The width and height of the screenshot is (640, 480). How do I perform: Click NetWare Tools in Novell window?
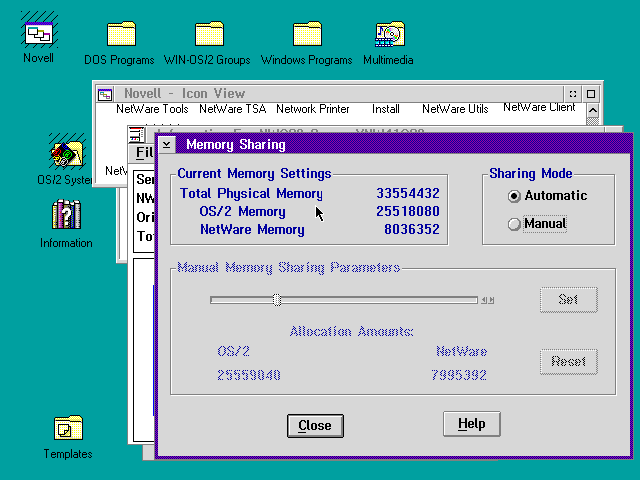[x=152, y=109]
